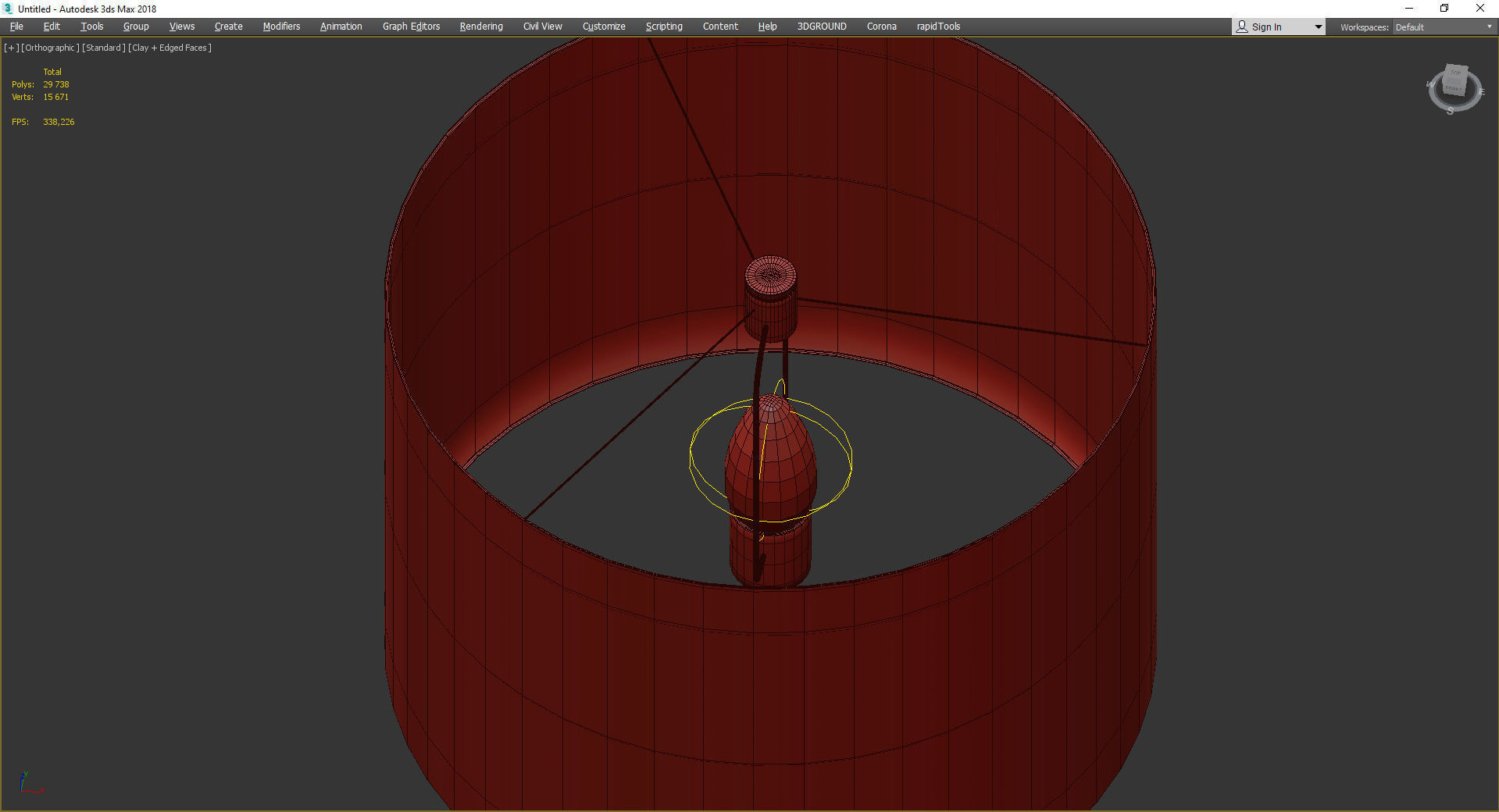Minimize the 3ds Max window
The width and height of the screenshot is (1499, 812).
coord(1409,9)
